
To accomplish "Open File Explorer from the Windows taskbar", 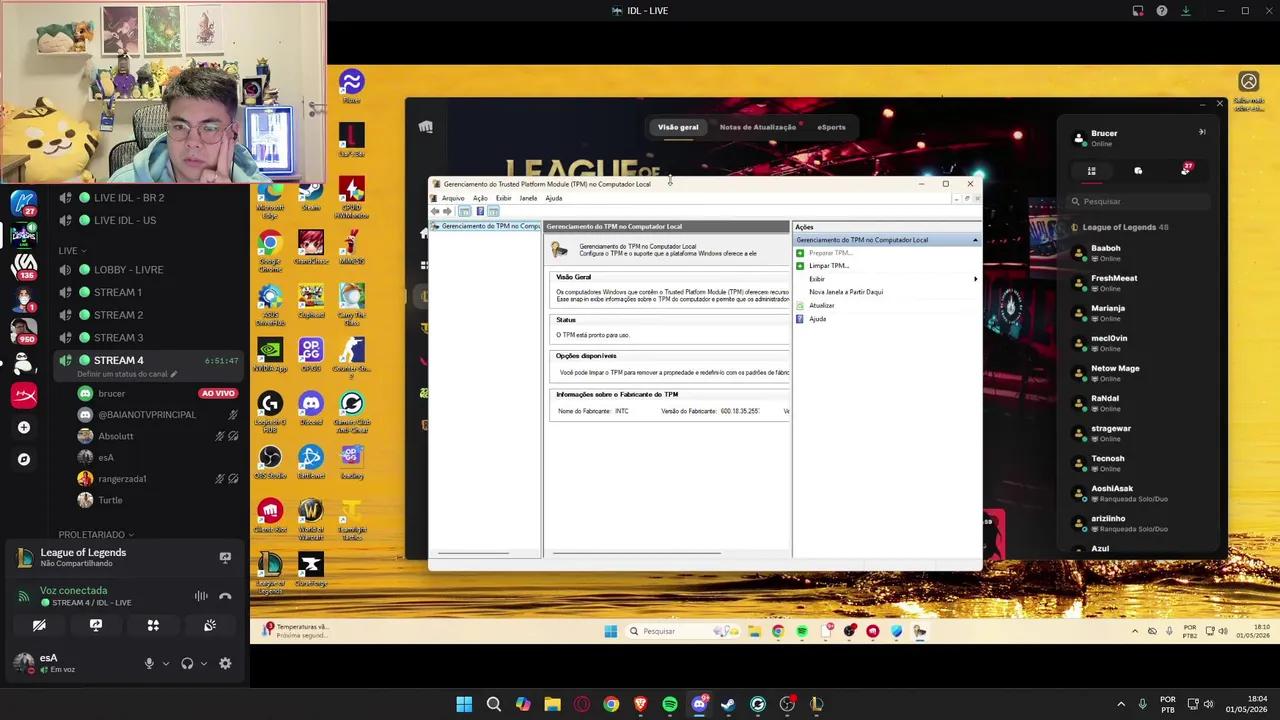I will pyautogui.click(x=552, y=704).
